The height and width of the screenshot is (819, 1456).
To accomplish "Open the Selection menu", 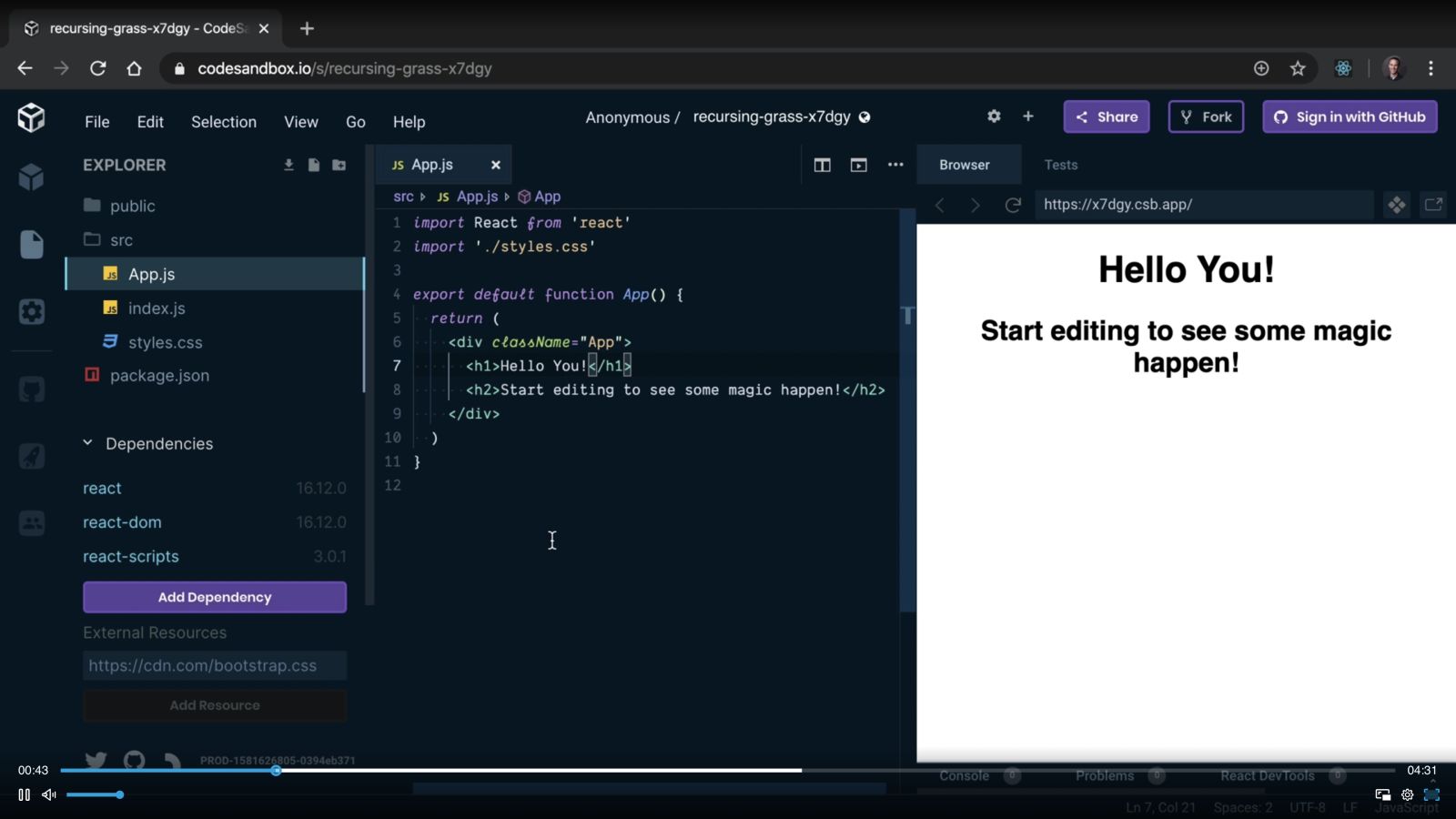I will point(224,122).
